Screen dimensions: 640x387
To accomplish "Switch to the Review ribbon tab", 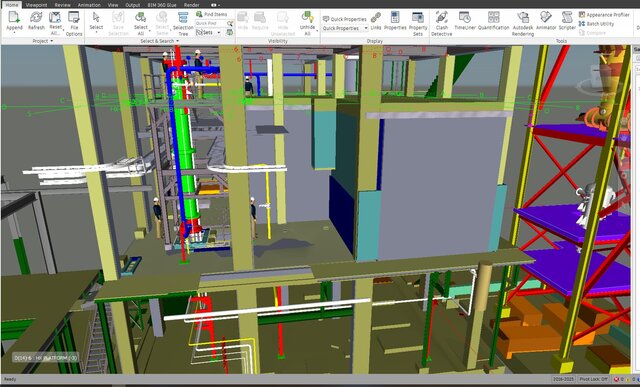I will [x=62, y=5].
